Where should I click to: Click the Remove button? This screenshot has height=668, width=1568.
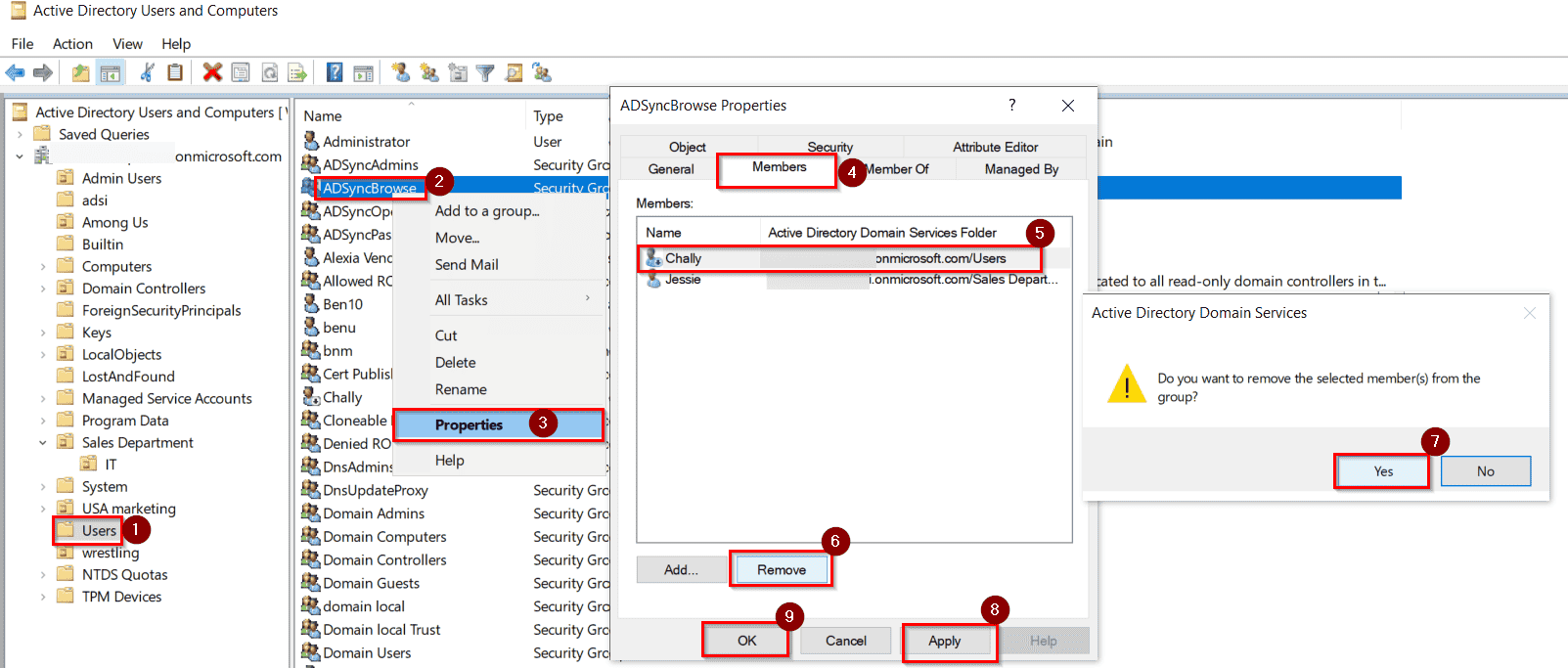[782, 569]
